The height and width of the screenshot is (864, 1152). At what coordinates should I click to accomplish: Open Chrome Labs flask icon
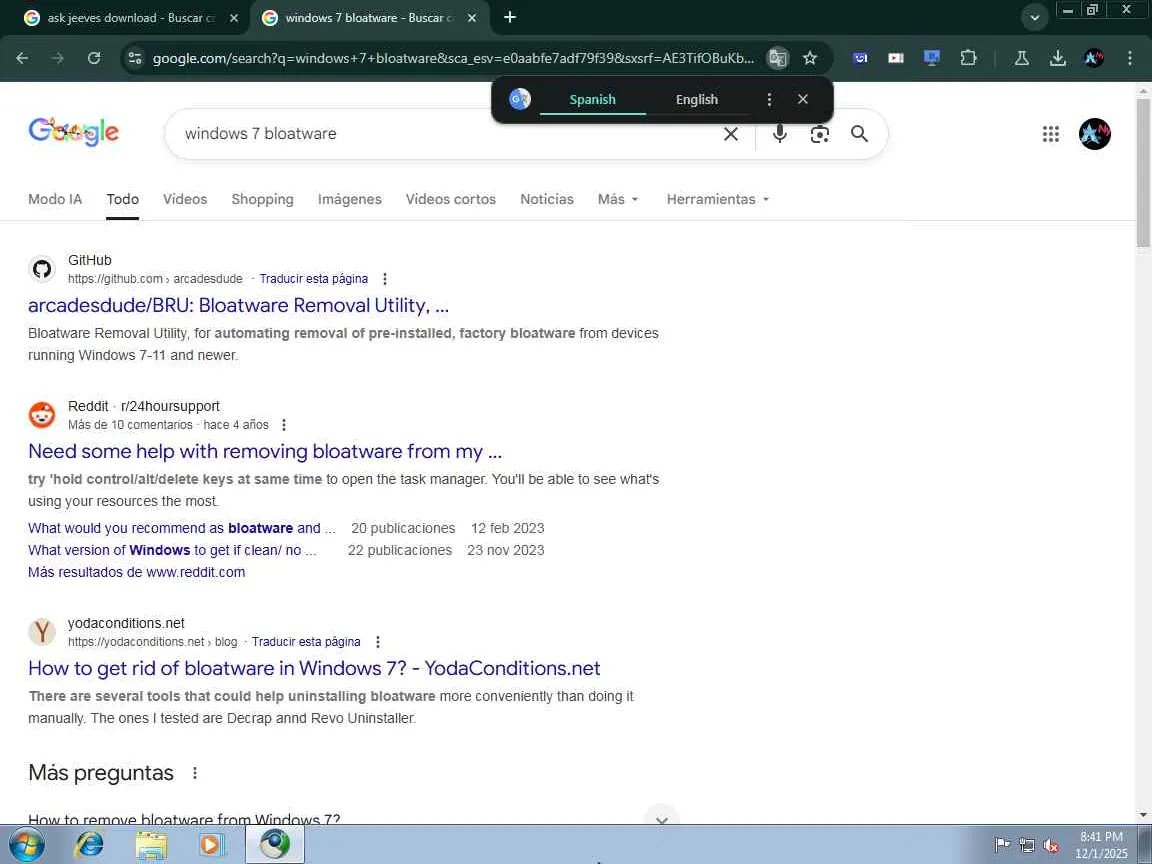tap(1021, 58)
